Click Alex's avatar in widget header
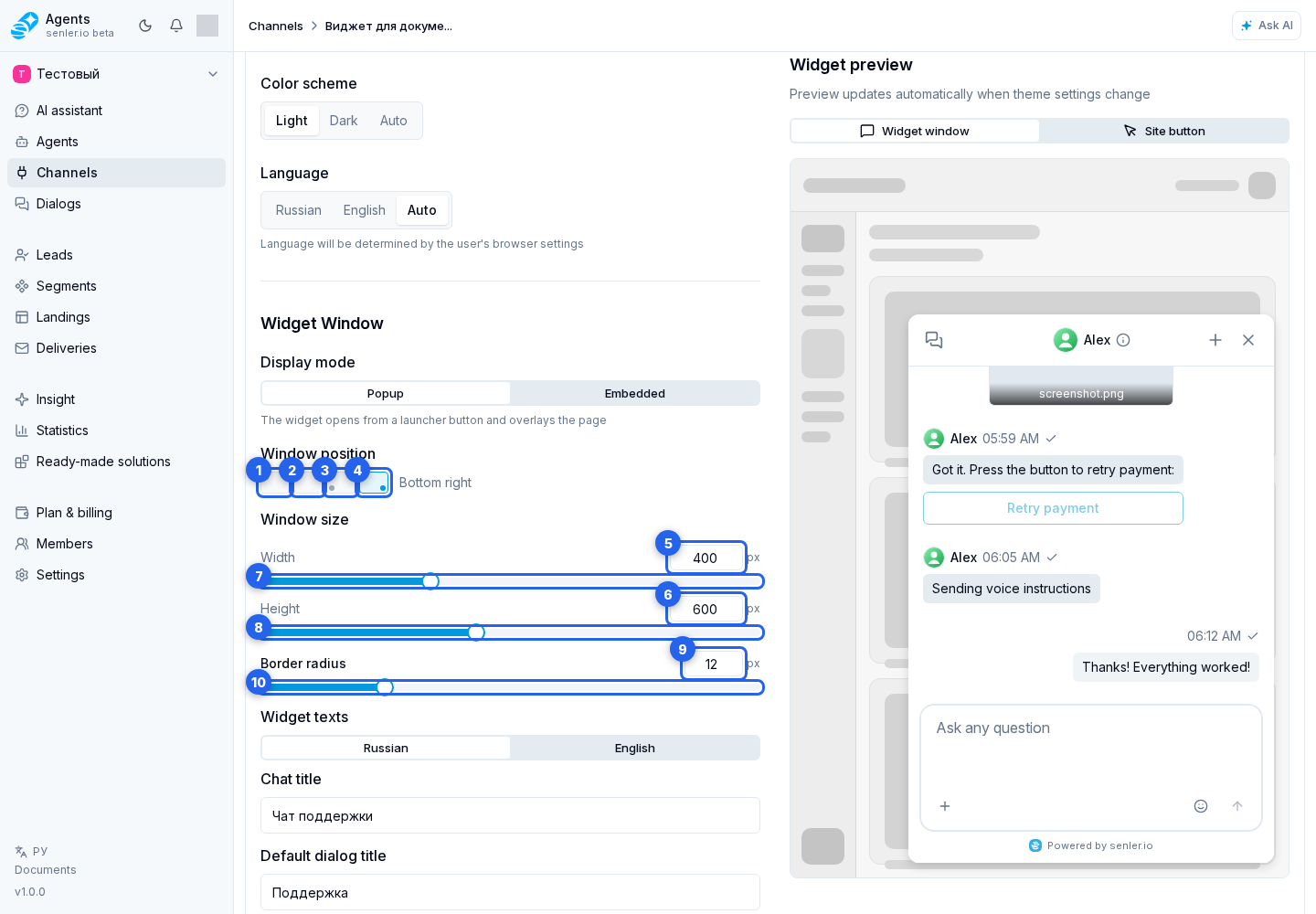 pos(1066,340)
